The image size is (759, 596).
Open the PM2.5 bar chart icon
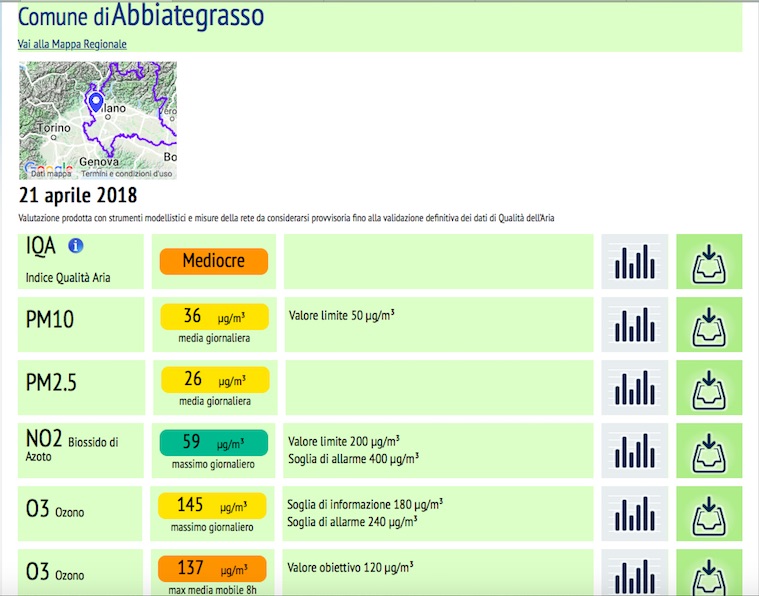[635, 388]
